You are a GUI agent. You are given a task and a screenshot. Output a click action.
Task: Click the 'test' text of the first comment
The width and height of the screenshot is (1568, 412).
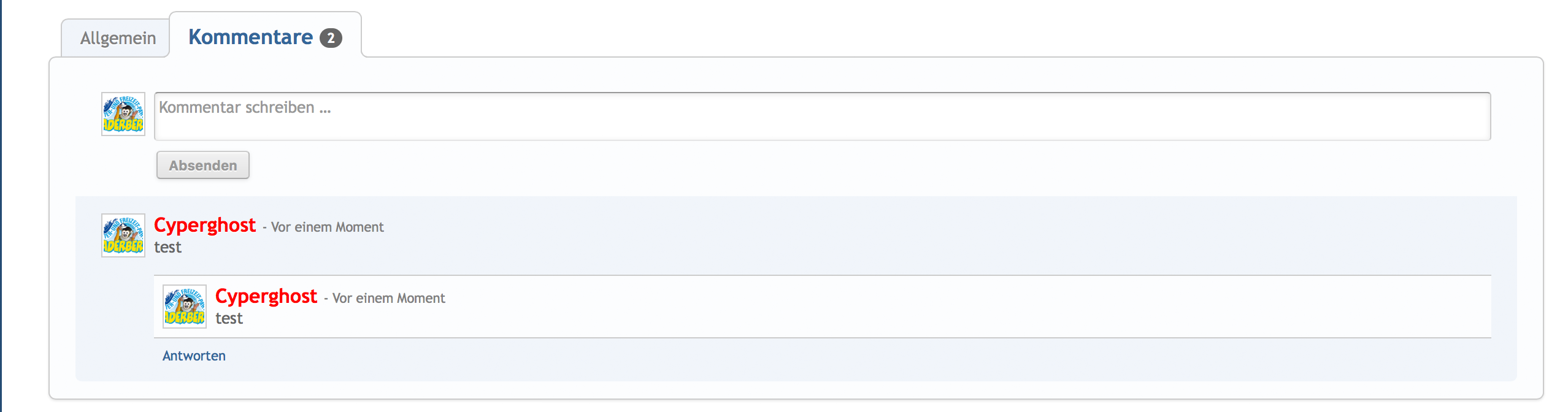[167, 248]
